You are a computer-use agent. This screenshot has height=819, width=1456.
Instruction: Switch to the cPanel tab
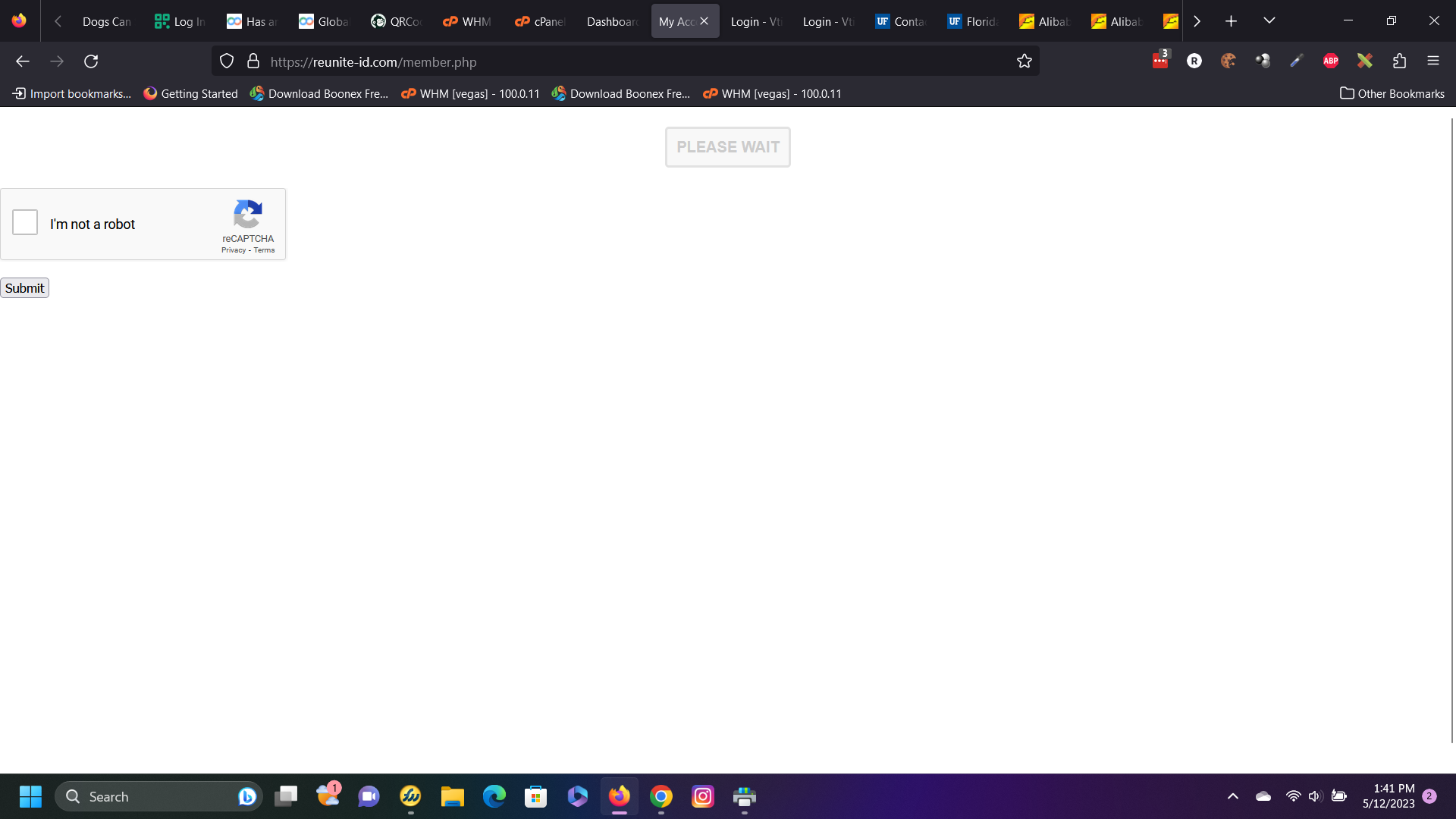540,21
